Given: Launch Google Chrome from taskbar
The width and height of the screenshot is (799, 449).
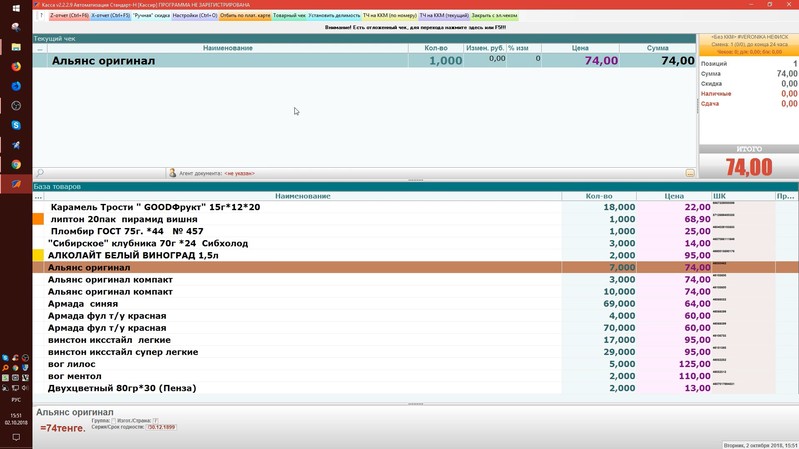Looking at the screenshot, I should point(16,165).
